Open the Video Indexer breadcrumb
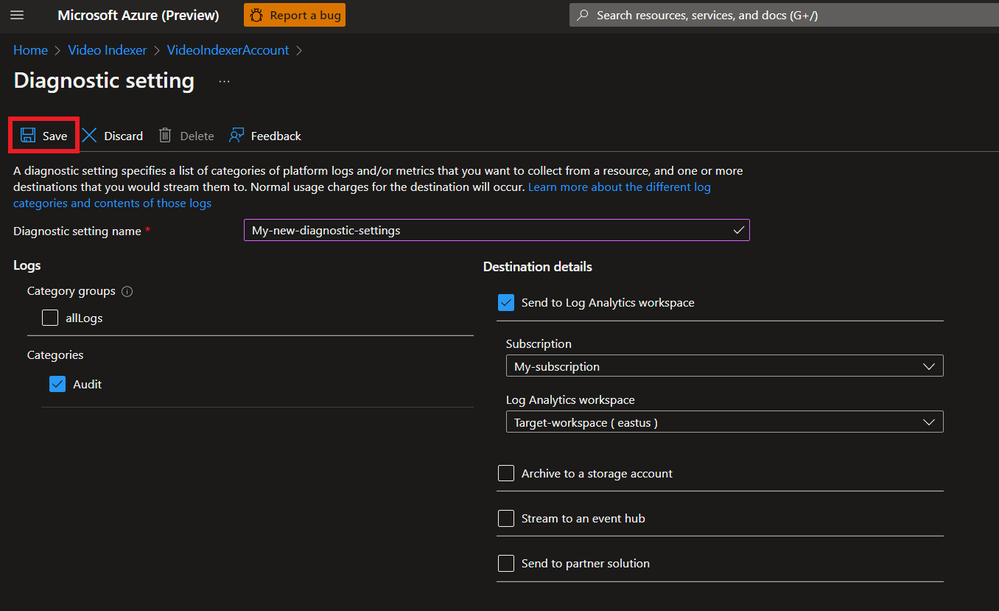Screen dimensions: 999x611 click(107, 50)
